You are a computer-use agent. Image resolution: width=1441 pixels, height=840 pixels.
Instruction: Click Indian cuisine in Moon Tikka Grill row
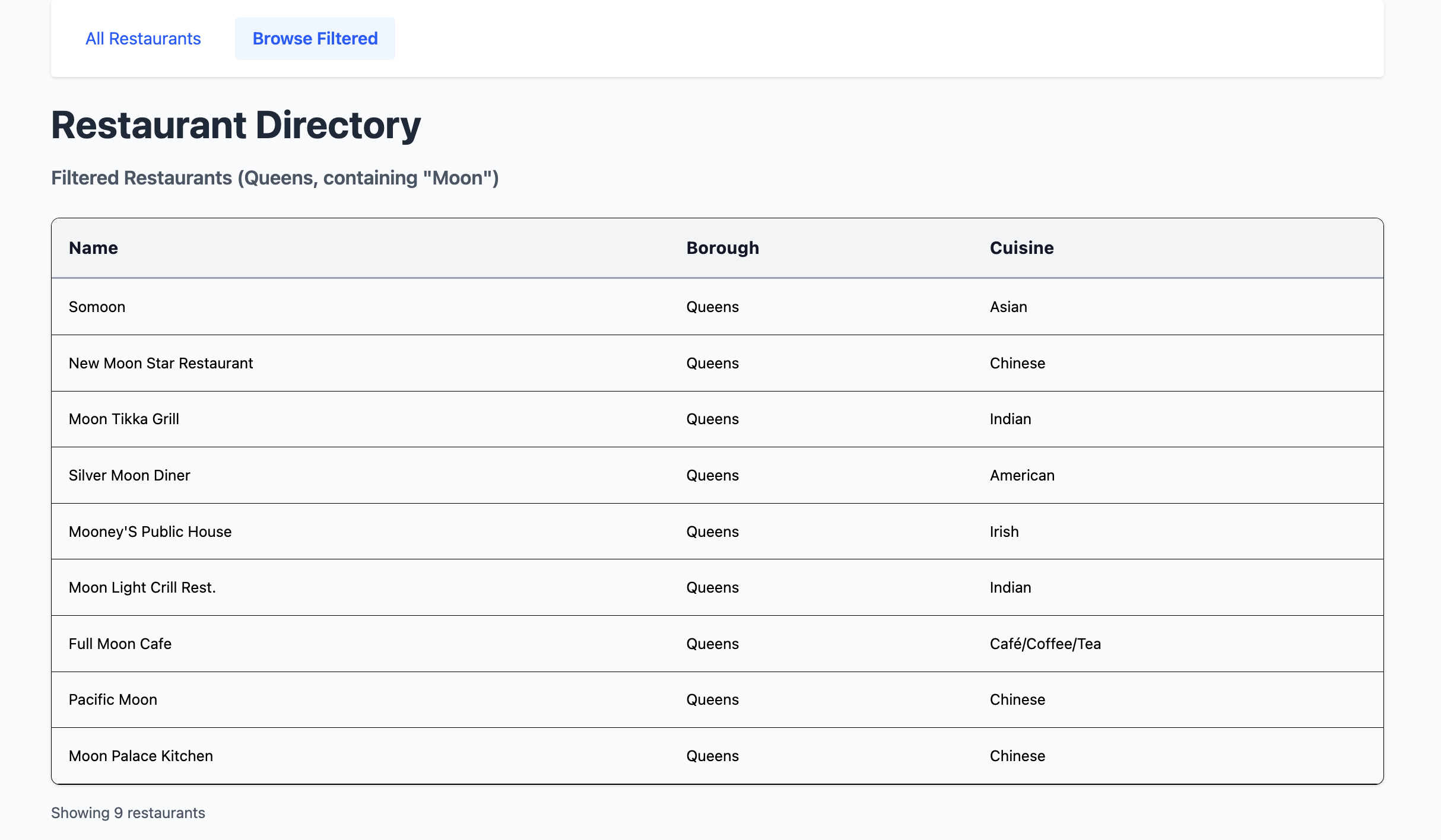(1010, 419)
